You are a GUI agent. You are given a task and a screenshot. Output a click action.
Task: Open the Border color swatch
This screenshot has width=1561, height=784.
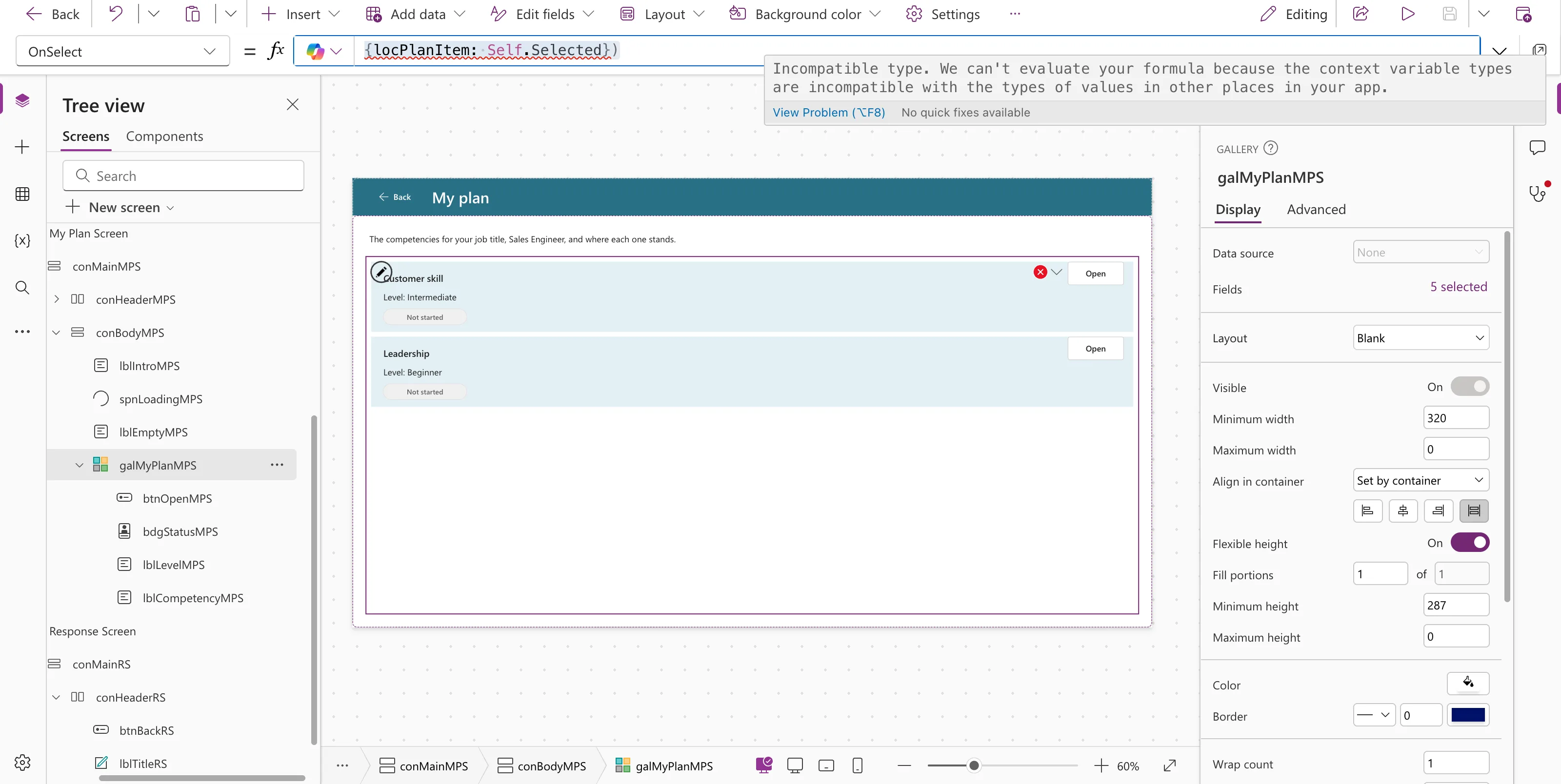tap(1468, 715)
